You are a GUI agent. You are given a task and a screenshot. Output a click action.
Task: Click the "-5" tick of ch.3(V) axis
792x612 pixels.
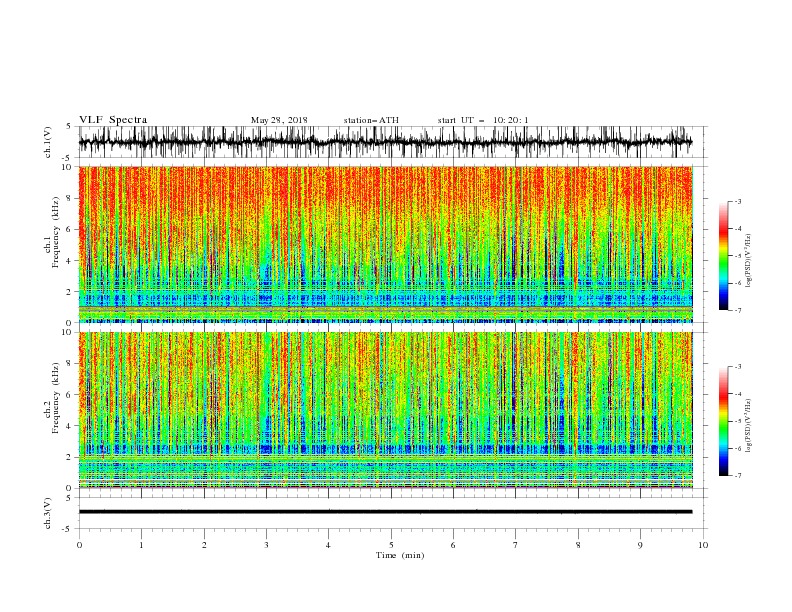pos(68,529)
